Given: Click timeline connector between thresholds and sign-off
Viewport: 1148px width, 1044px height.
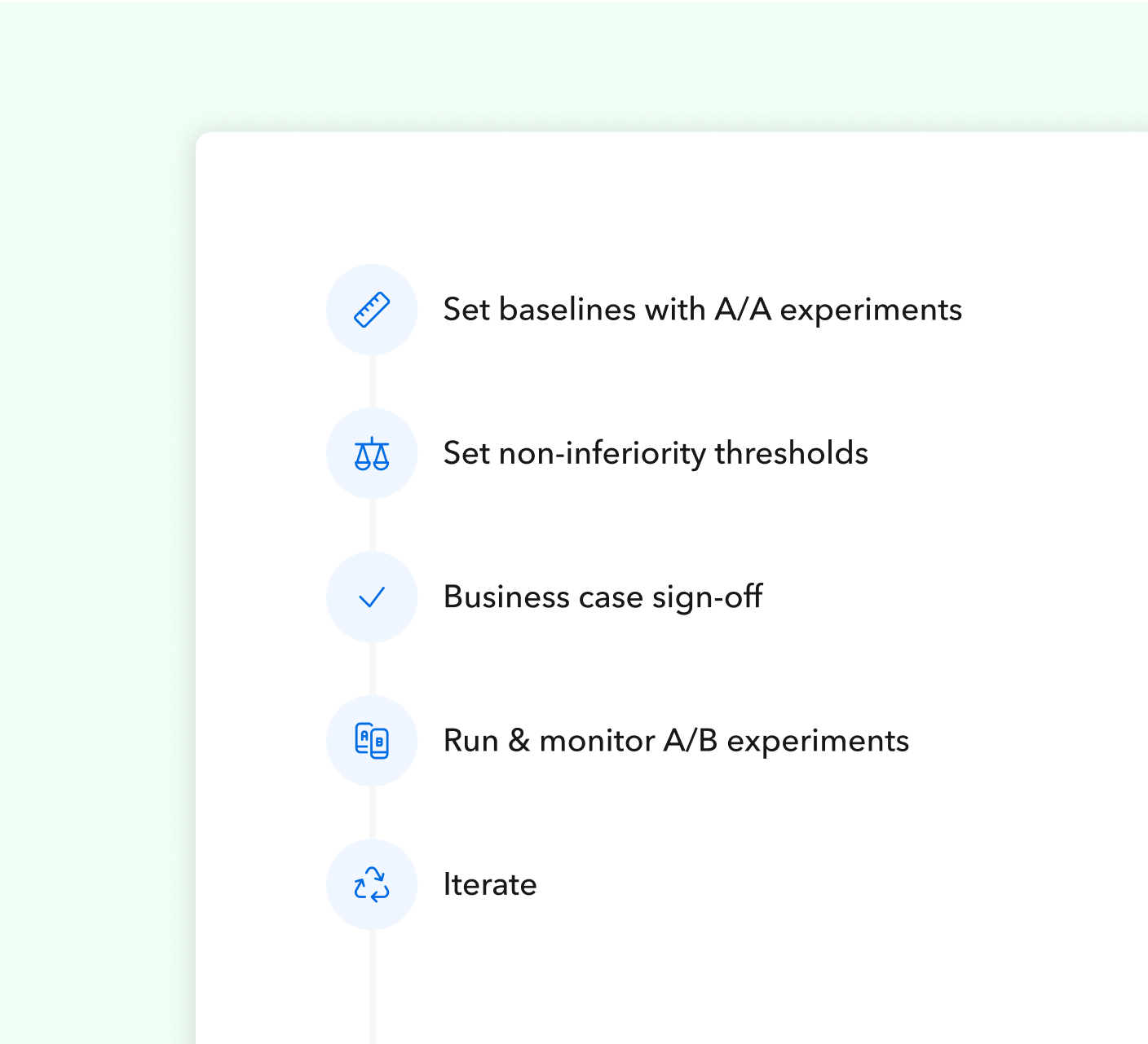Looking at the screenshot, I should pyautogui.click(x=372, y=526).
